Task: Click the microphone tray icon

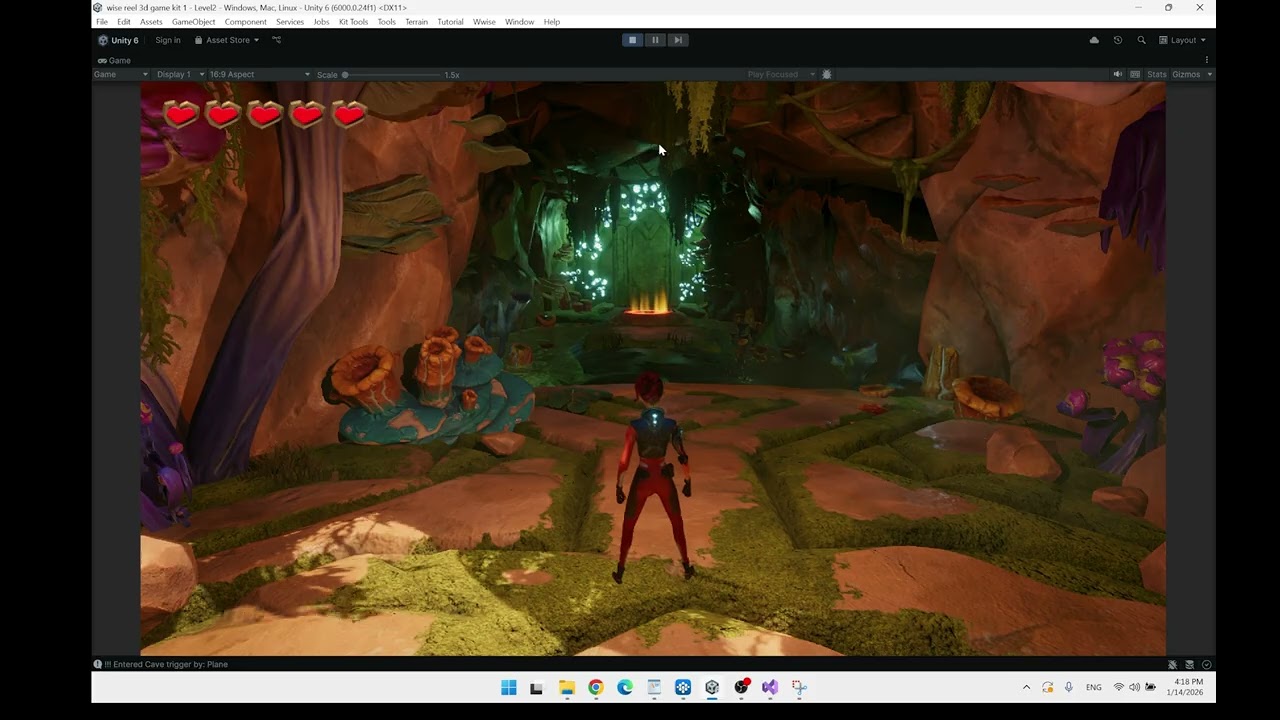Action: pyautogui.click(x=1069, y=687)
